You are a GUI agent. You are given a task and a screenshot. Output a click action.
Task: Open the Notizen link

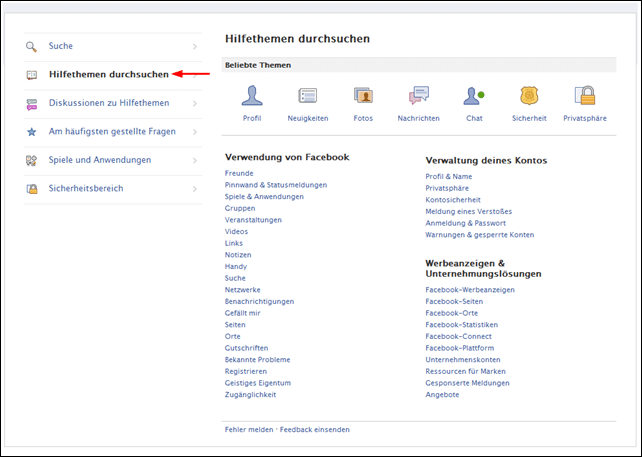238,255
